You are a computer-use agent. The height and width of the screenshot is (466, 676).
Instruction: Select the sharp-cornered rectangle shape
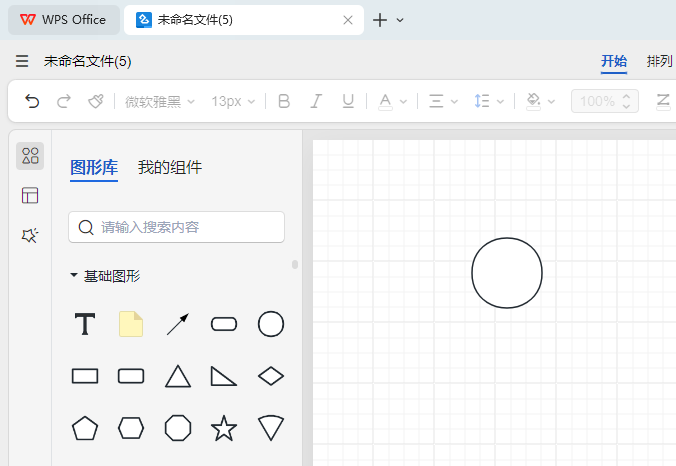point(85,376)
